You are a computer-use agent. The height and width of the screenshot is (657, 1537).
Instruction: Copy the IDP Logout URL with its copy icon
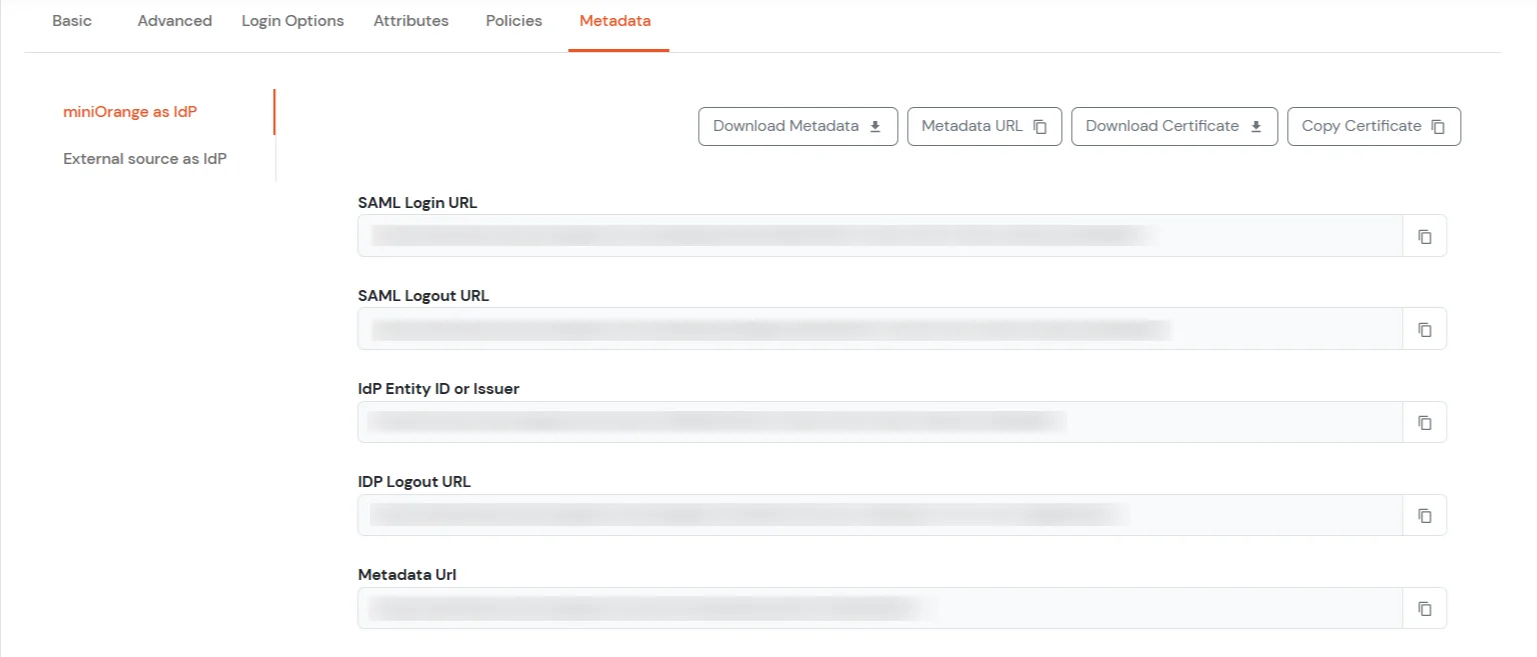tap(1424, 514)
